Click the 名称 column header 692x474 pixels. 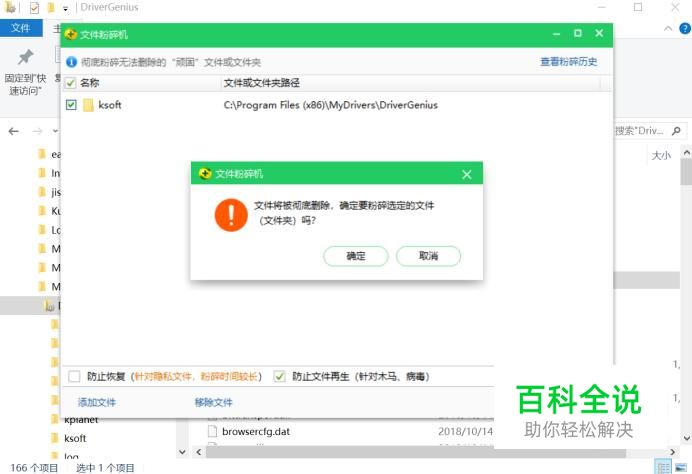pyautogui.click(x=90, y=83)
